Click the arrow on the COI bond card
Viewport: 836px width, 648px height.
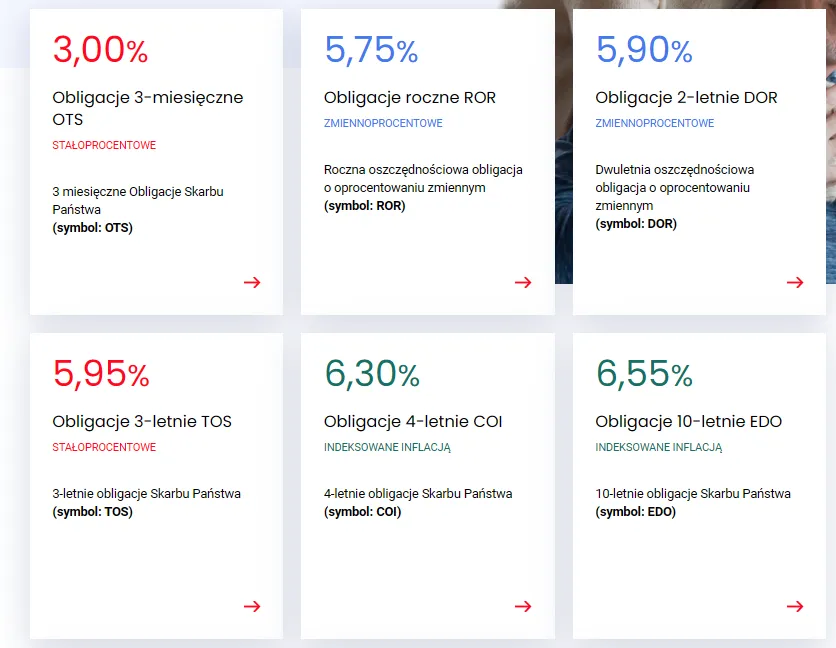pyautogui.click(x=523, y=606)
